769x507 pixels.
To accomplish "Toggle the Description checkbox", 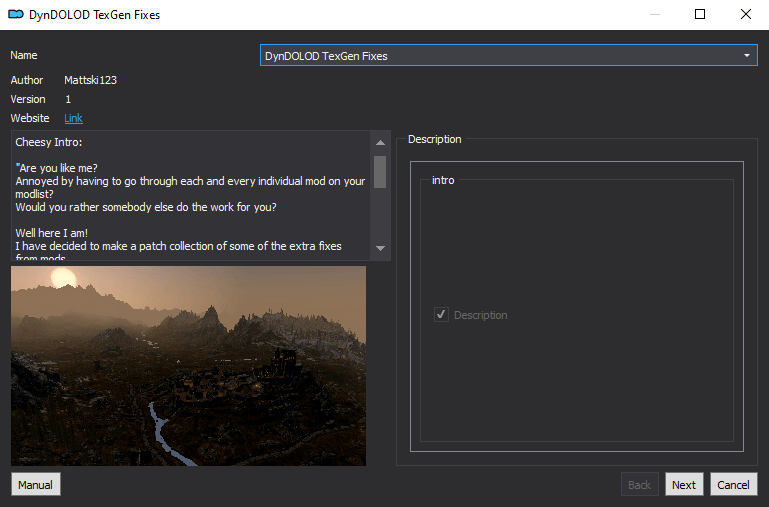I will point(441,315).
